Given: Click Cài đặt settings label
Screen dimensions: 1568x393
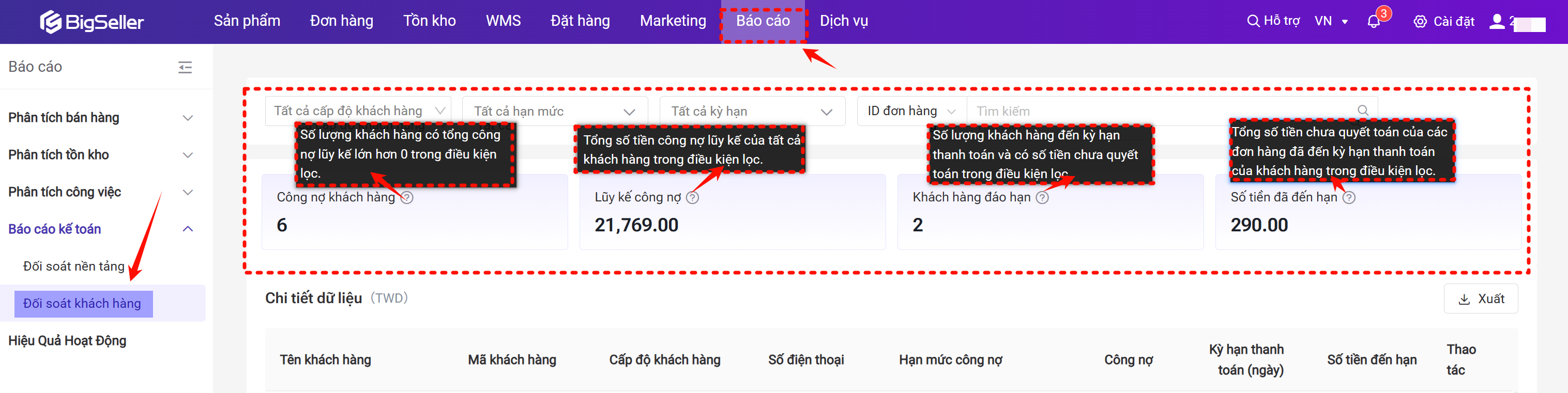Looking at the screenshot, I should [1454, 22].
